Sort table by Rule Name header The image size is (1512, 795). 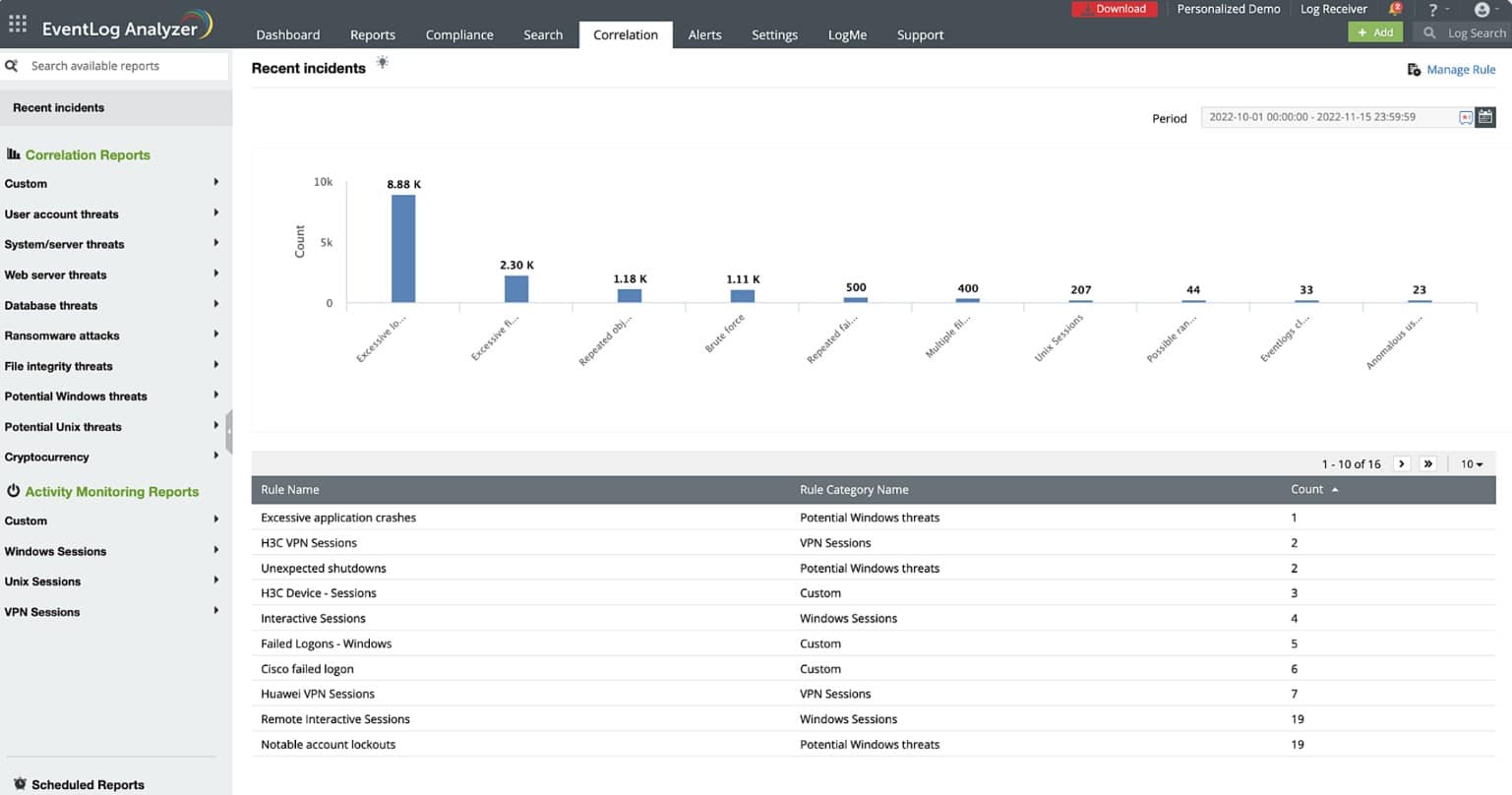(290, 490)
